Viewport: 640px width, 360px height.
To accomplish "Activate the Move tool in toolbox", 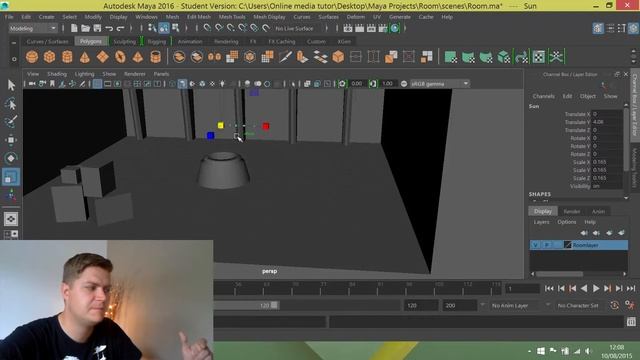I will point(11,140).
